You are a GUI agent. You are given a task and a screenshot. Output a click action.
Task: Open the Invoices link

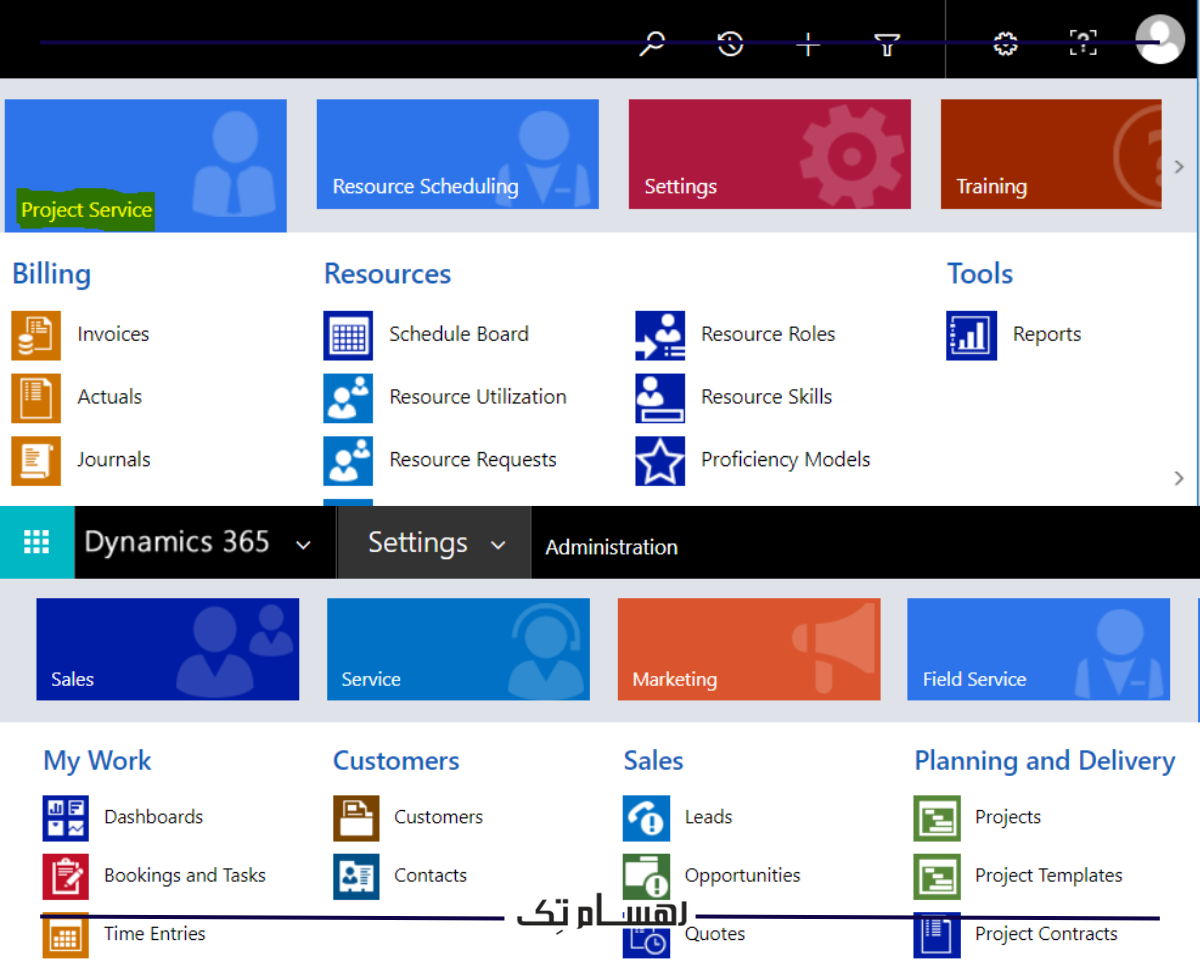click(x=113, y=334)
